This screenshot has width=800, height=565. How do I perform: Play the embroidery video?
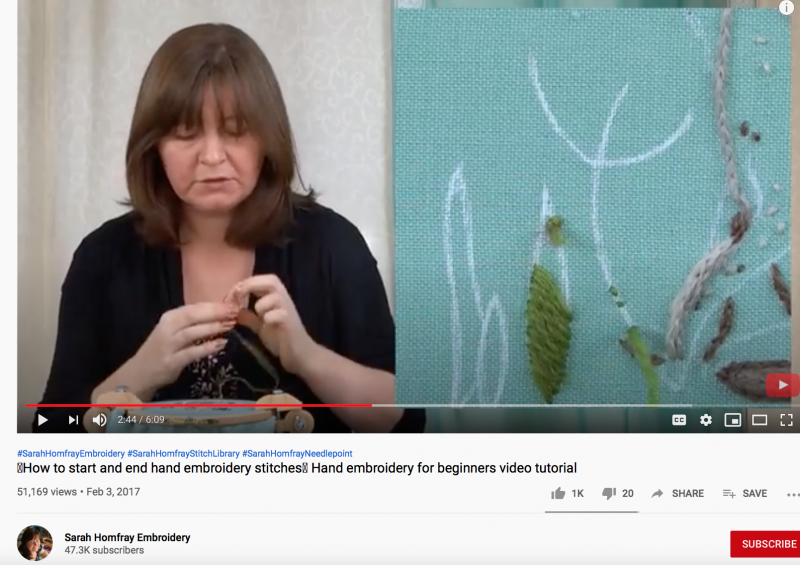pyautogui.click(x=43, y=420)
